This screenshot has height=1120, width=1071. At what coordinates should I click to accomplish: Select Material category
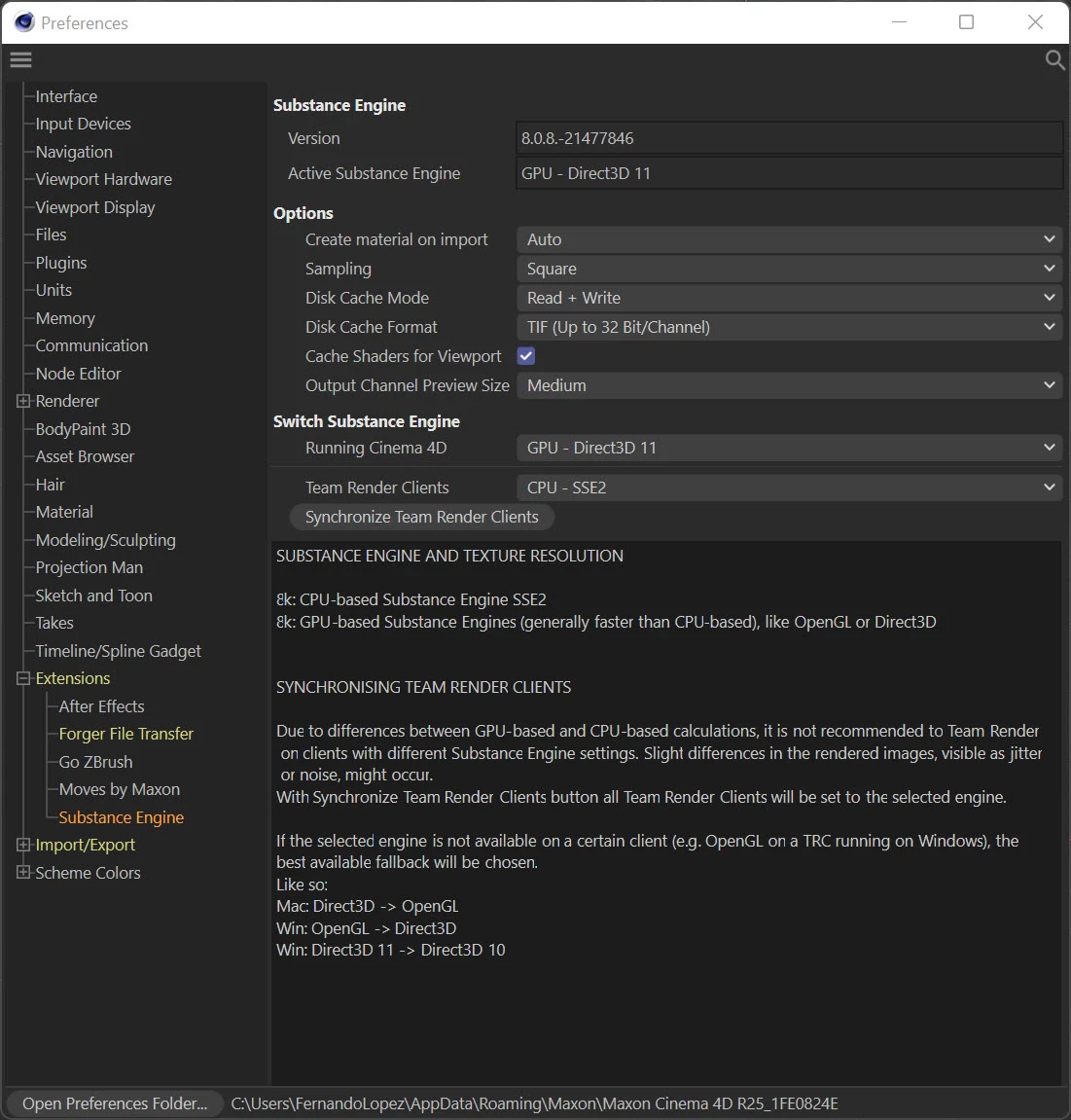tap(64, 512)
